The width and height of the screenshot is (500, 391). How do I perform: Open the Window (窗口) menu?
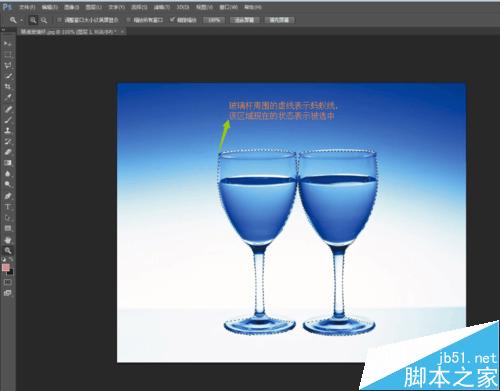229,7
